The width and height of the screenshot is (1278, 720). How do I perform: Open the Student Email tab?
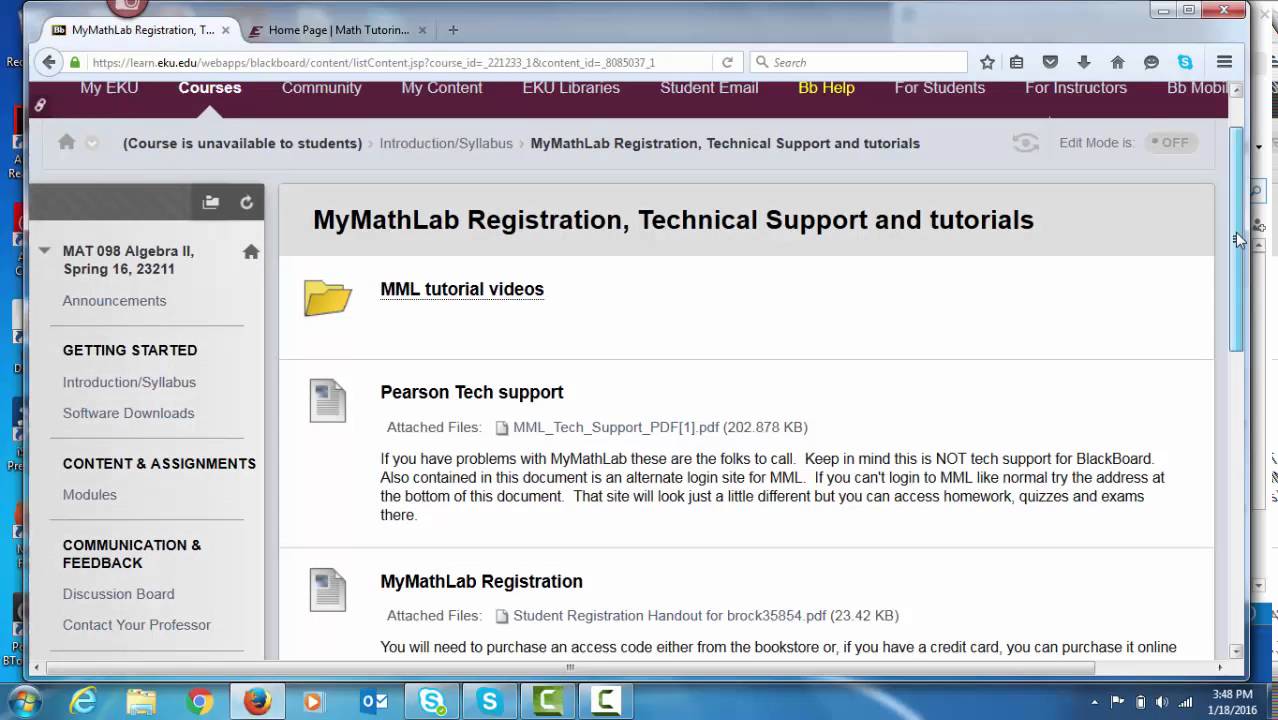click(709, 88)
